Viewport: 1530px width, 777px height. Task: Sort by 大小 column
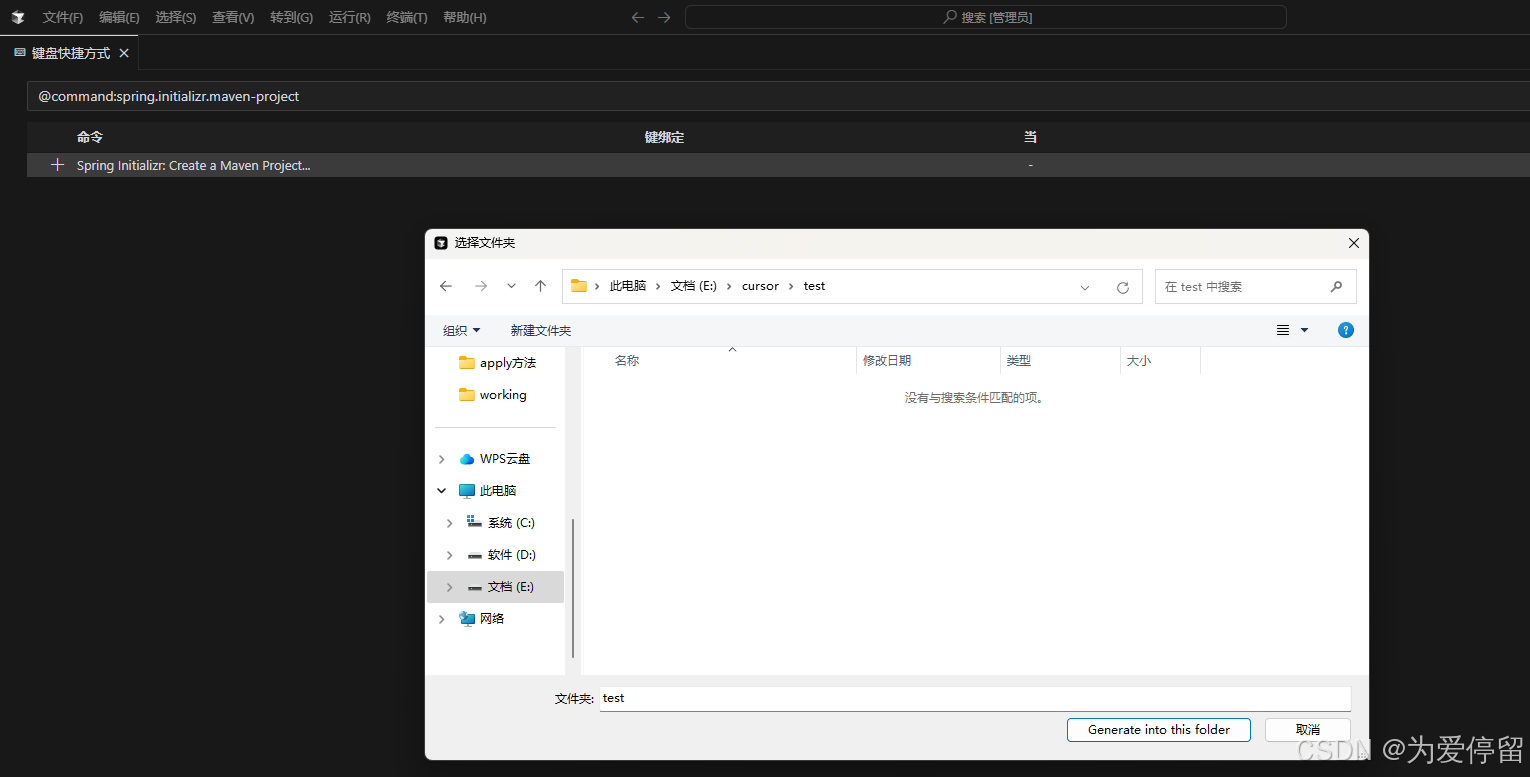tap(1138, 361)
